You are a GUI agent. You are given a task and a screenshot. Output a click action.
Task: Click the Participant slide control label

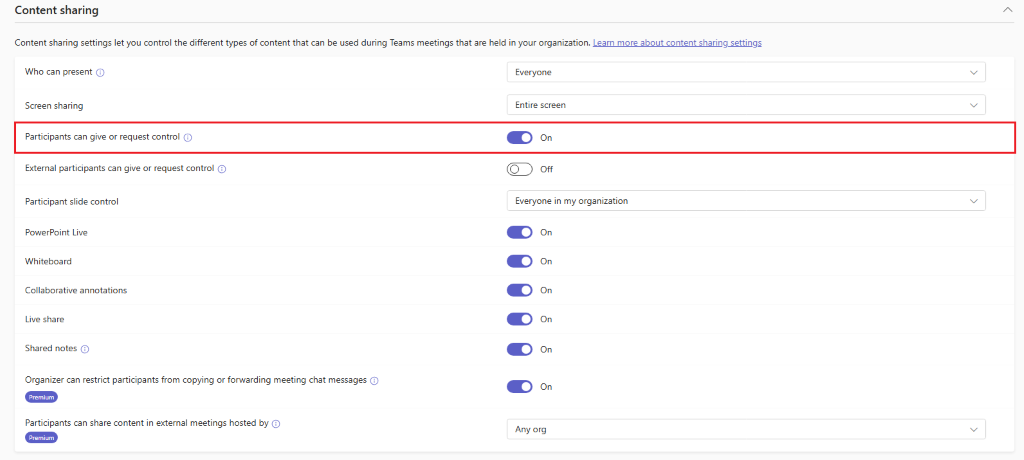click(x=72, y=201)
